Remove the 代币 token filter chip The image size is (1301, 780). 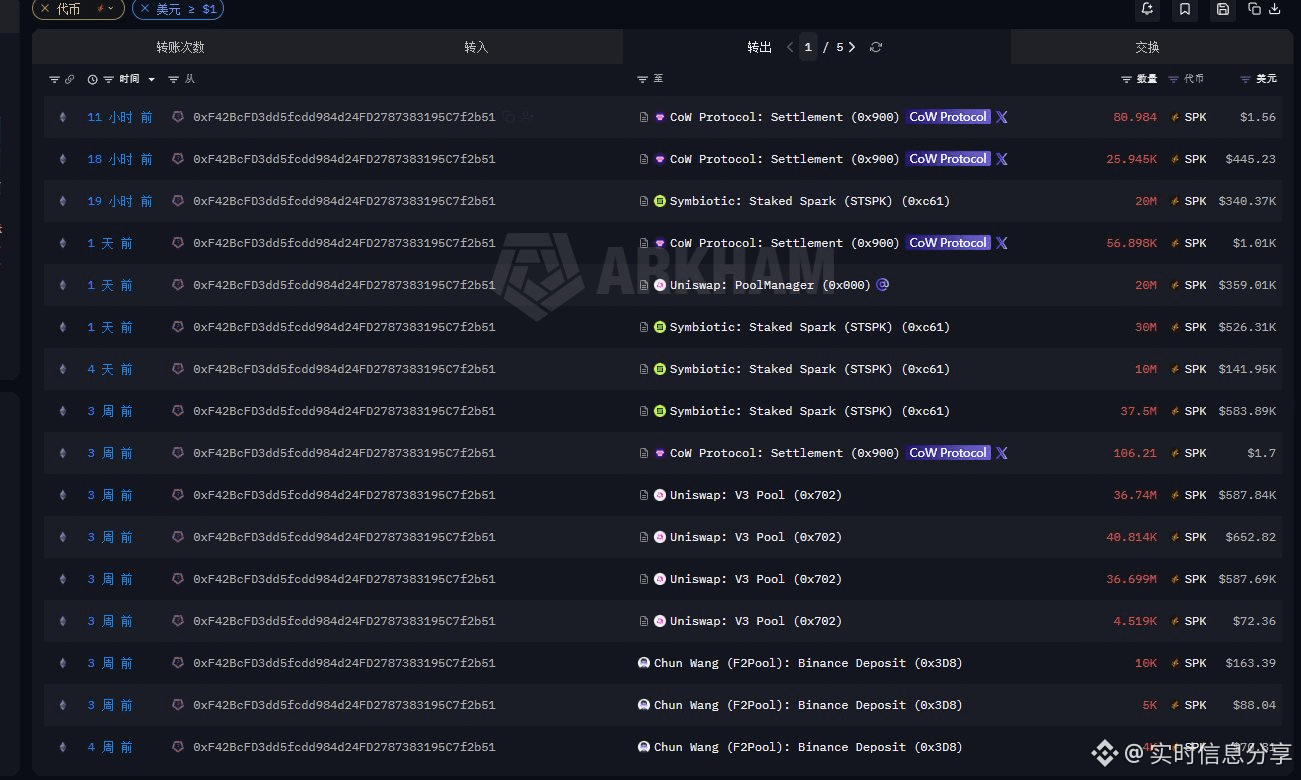tap(45, 8)
